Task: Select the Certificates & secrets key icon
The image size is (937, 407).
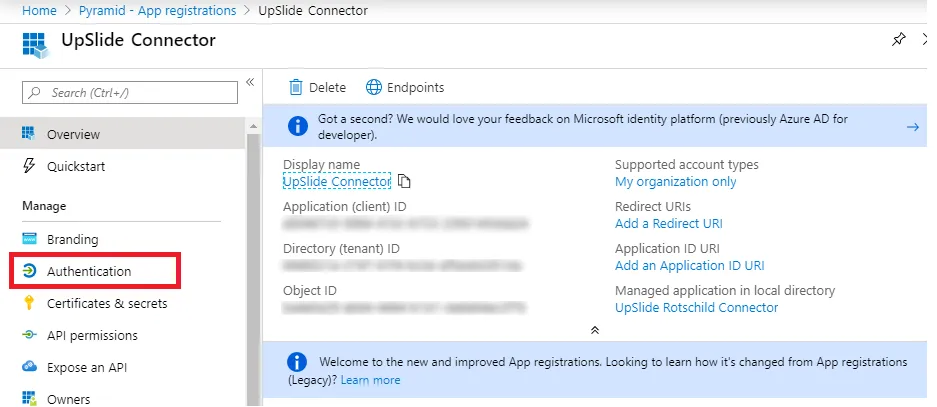Action: tap(29, 303)
